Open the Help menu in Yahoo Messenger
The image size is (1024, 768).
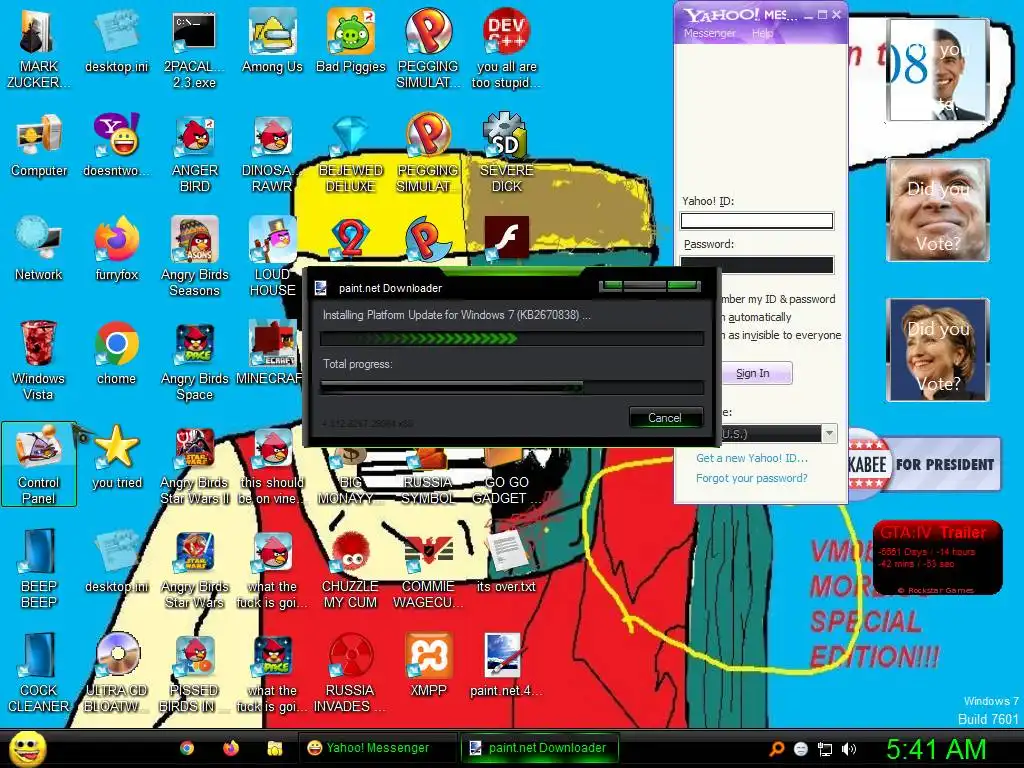[x=762, y=33]
